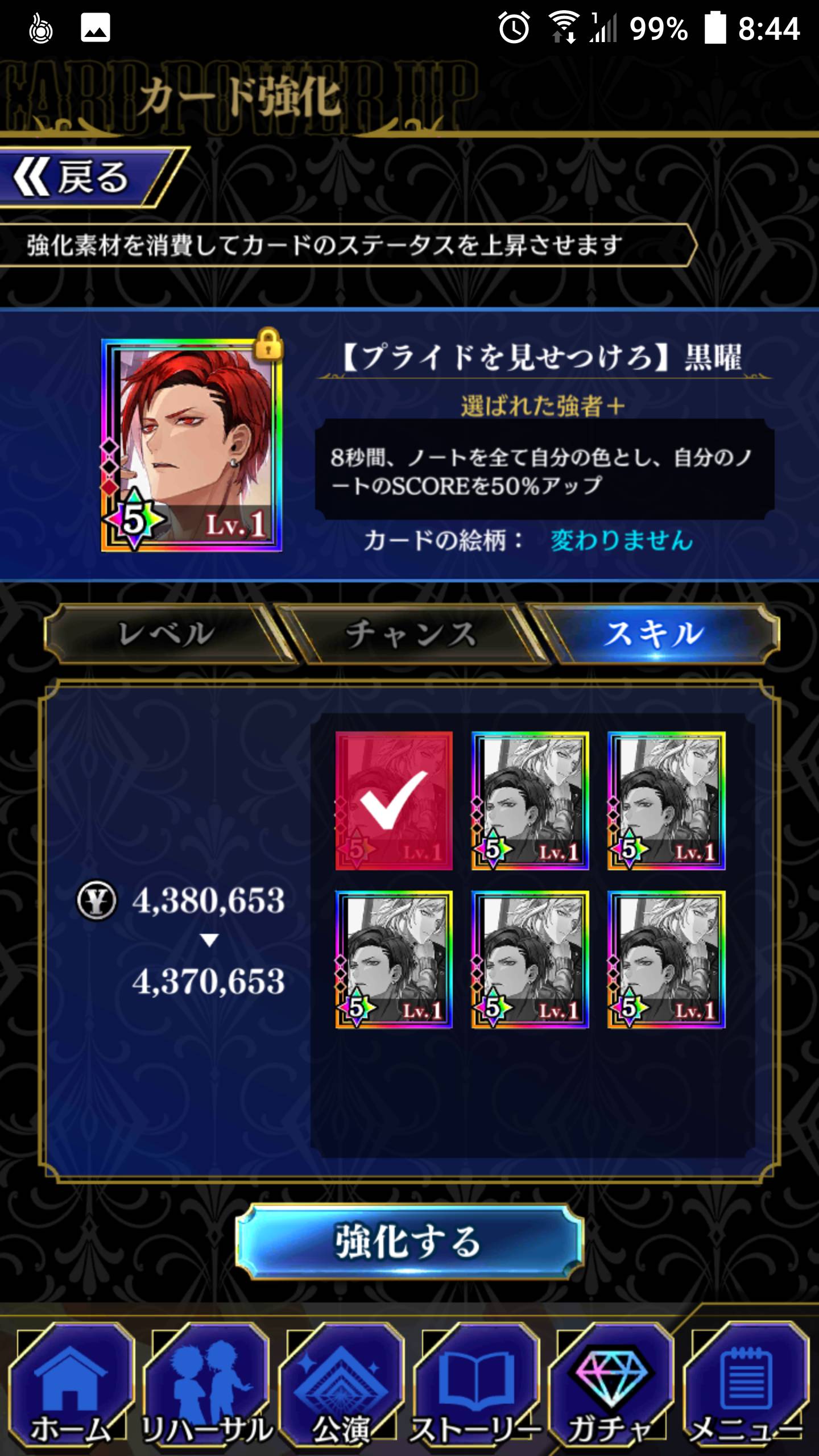Screen dimensions: 819x1456
Task: Open the ストーリー story book icon
Action: pos(476,1388)
